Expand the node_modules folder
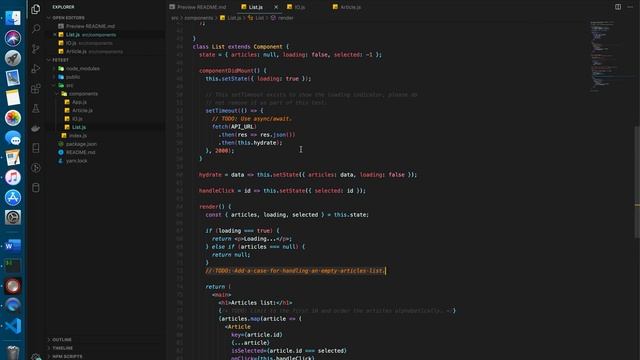The height and width of the screenshot is (360, 640). click(82, 69)
